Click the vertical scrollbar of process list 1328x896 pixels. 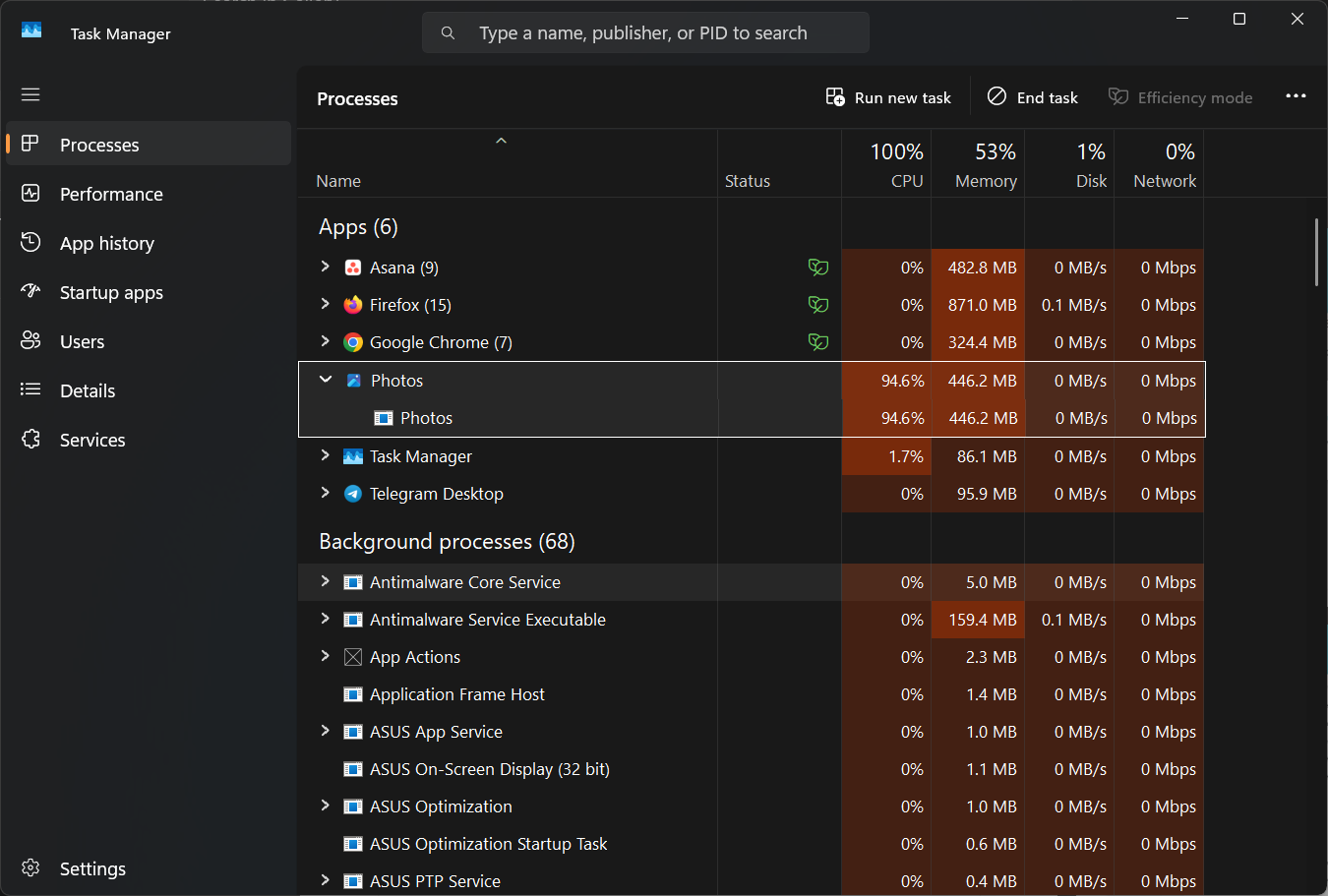click(1316, 253)
